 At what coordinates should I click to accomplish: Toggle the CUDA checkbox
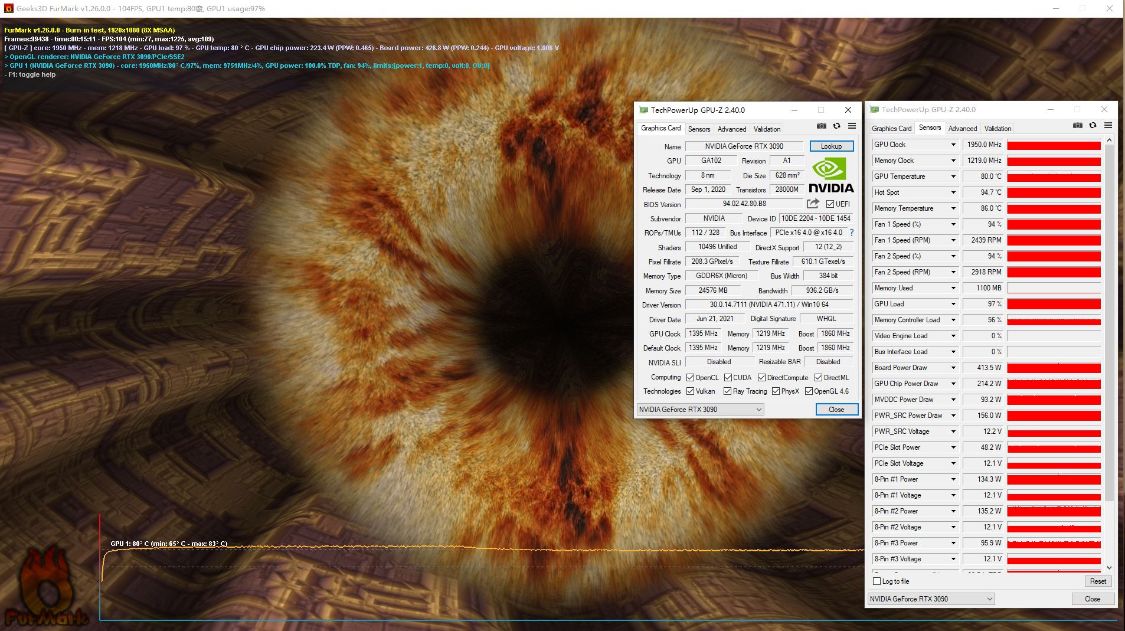(x=728, y=377)
